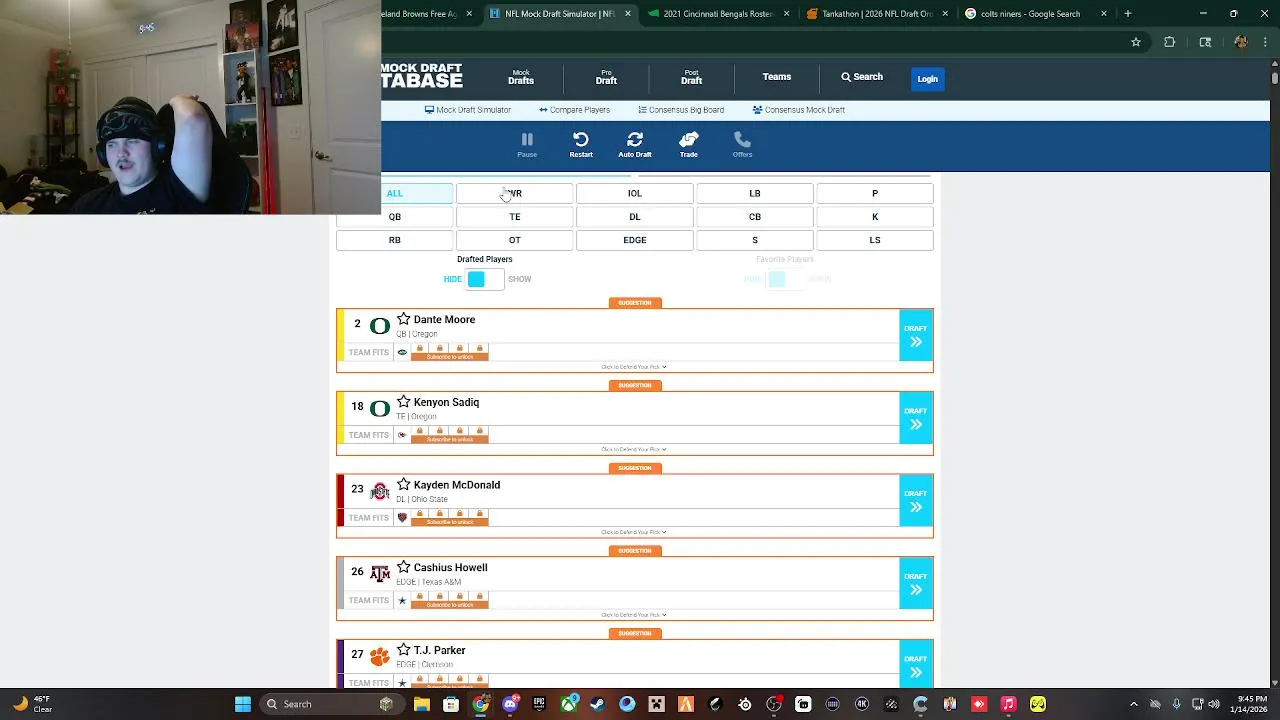Click Chiefs team fit icon under Kenyon Sadiq
This screenshot has height=720, width=1280.
402,435
